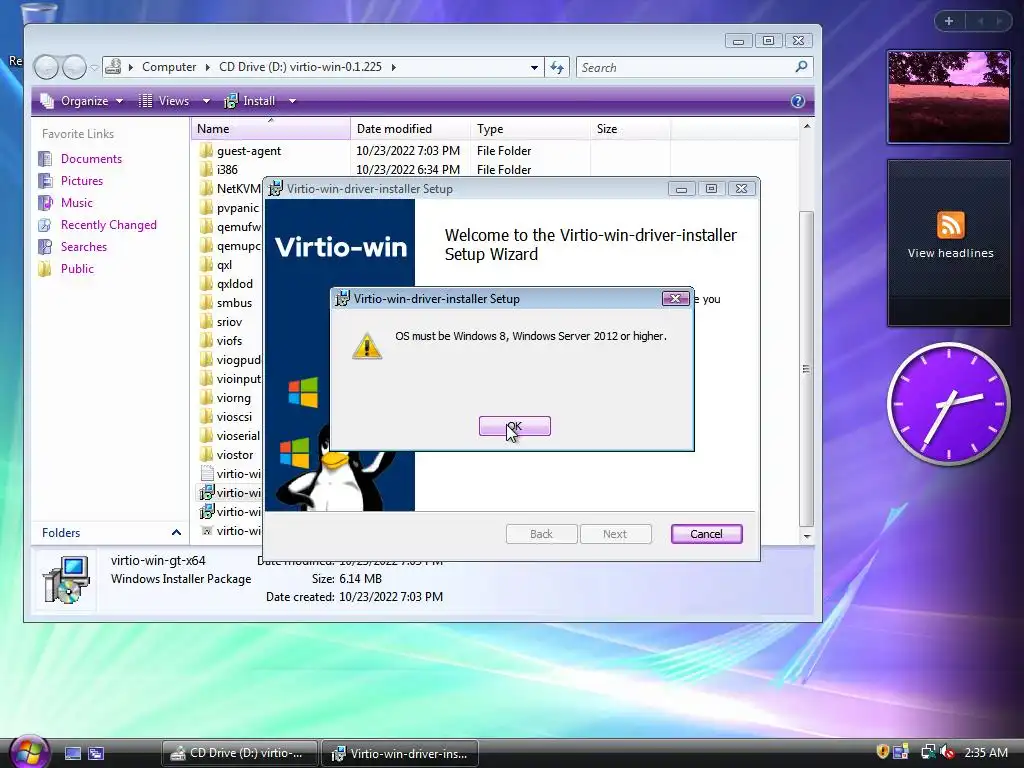This screenshot has width=1024, height=768.
Task: Open Recently Changed in Favorite Links
Action: (108, 225)
